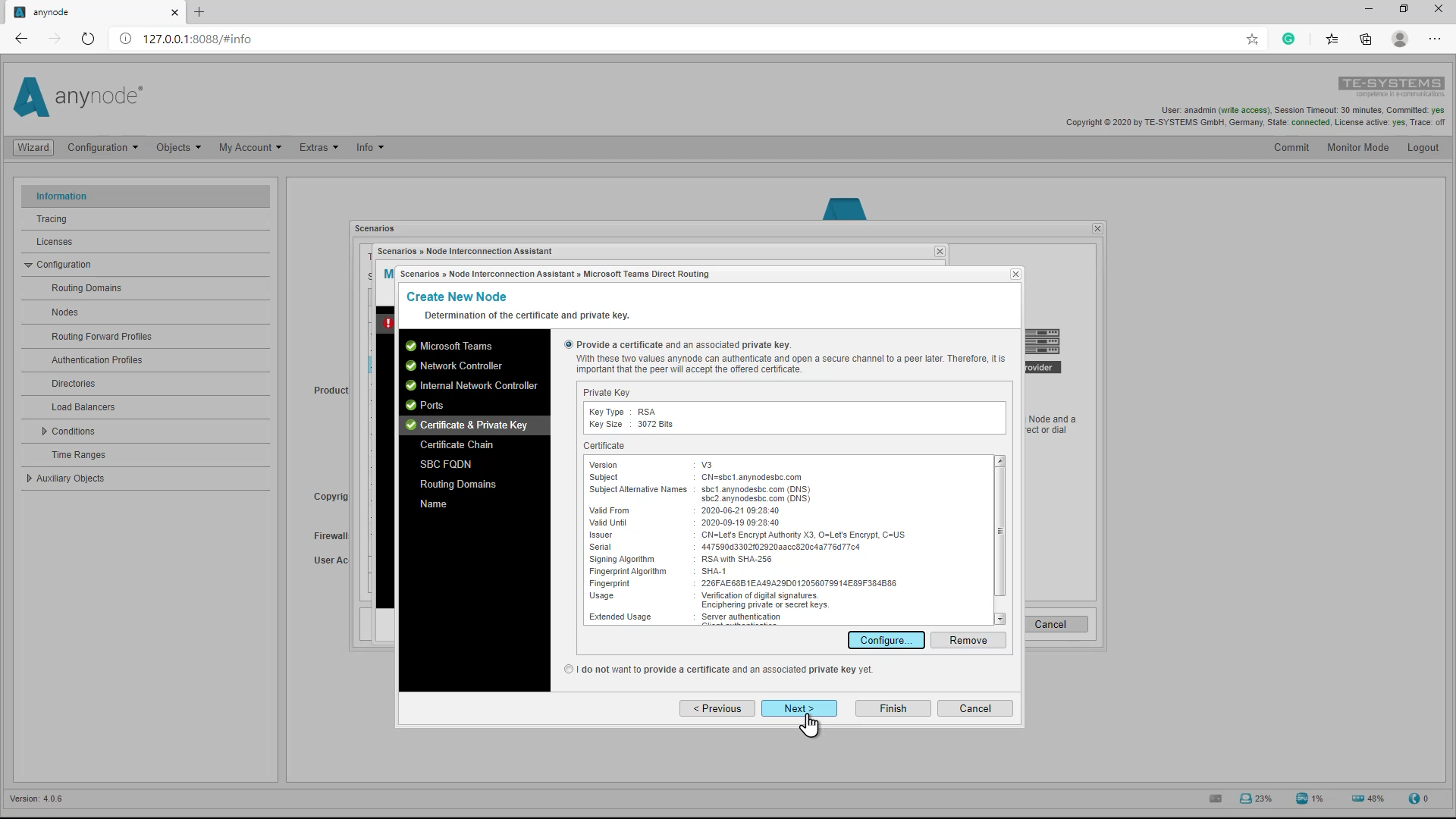The width and height of the screenshot is (1456, 819).
Task: Click the anynode logo icon
Action: (31, 97)
